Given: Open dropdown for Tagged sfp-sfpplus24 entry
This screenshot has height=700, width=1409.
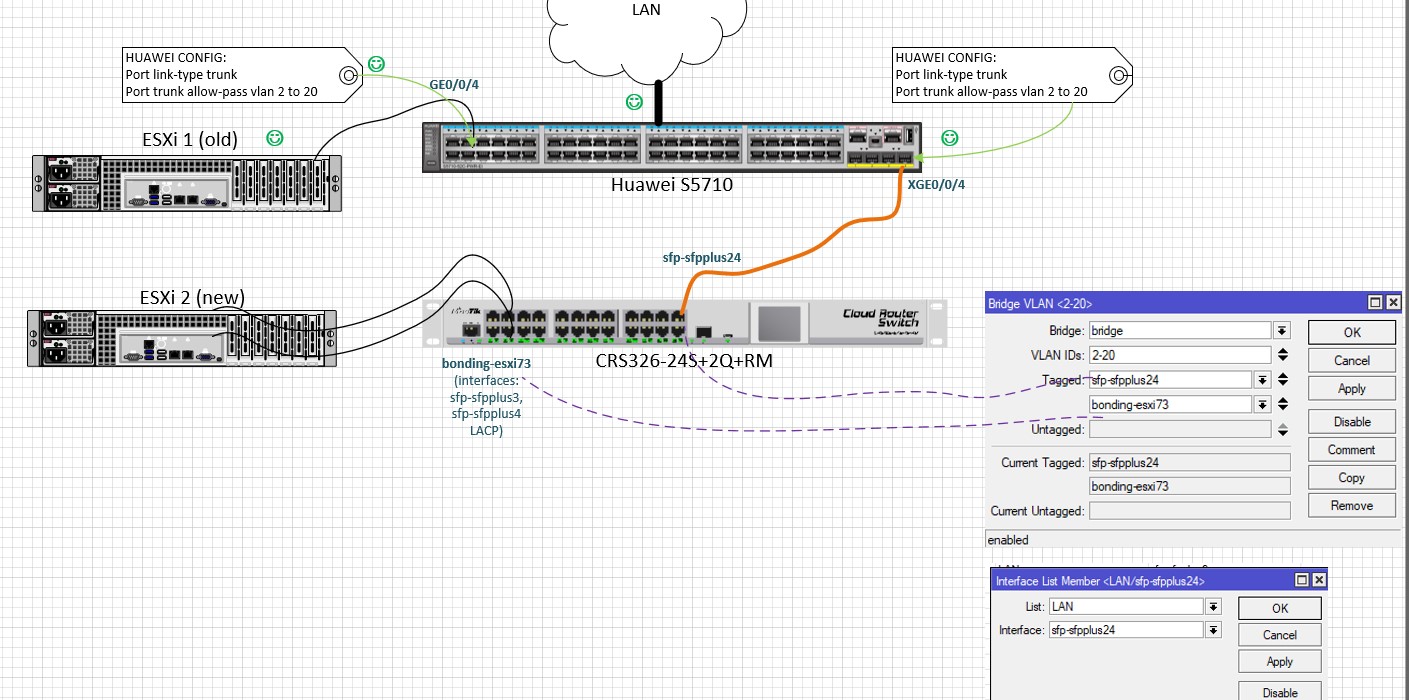Looking at the screenshot, I should coord(1263,380).
